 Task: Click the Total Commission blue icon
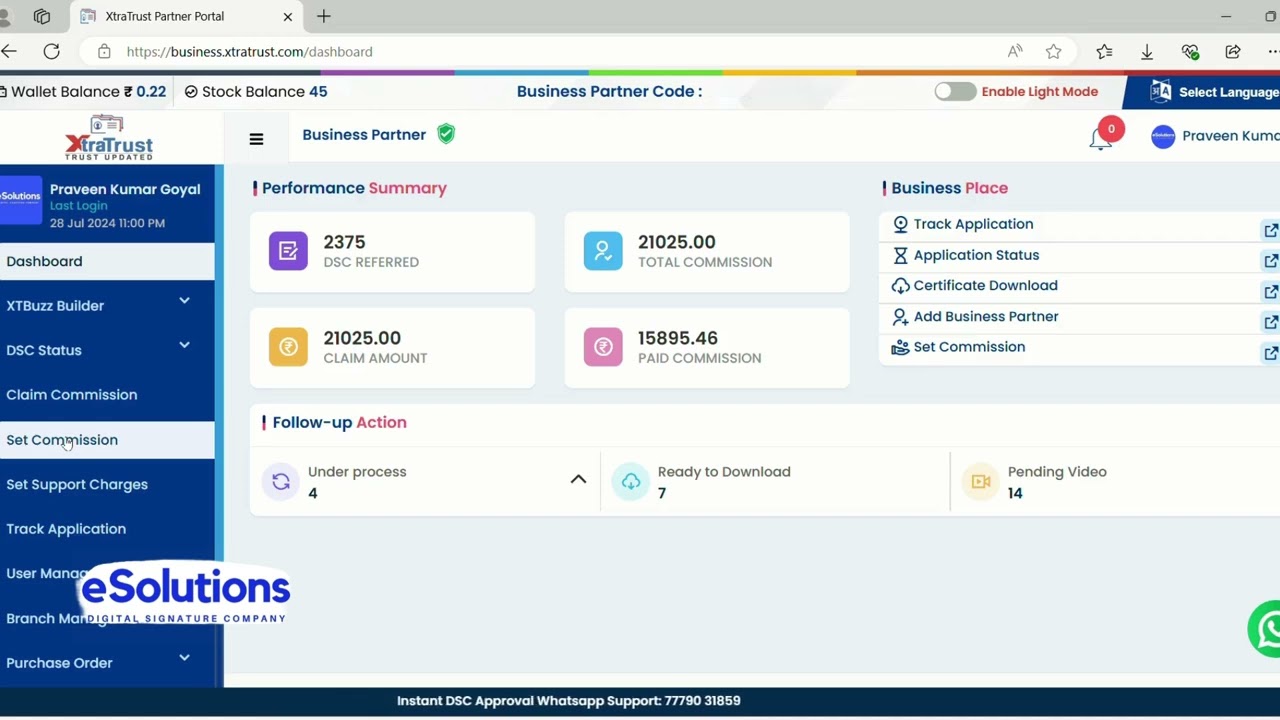click(x=603, y=251)
